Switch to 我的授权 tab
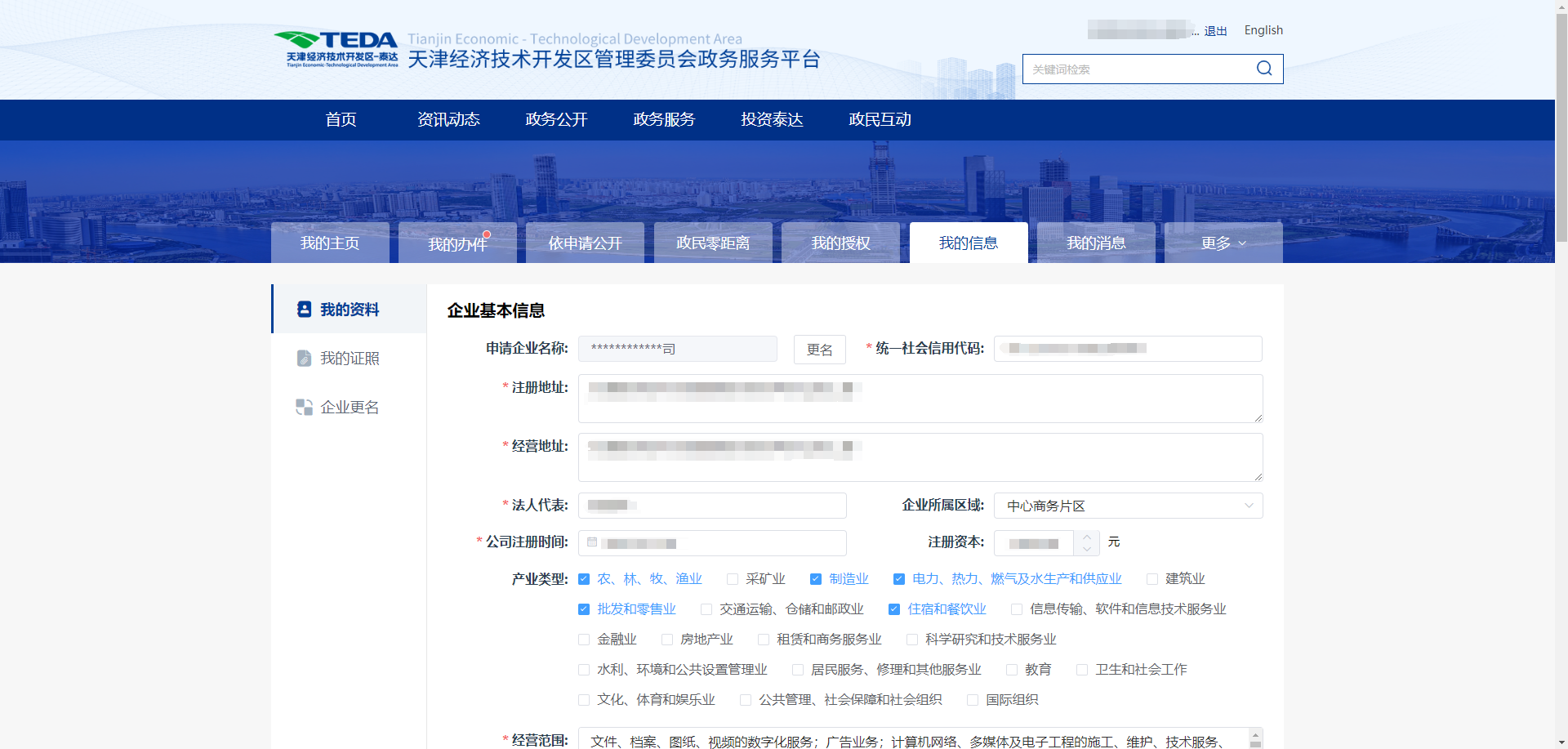 840,243
